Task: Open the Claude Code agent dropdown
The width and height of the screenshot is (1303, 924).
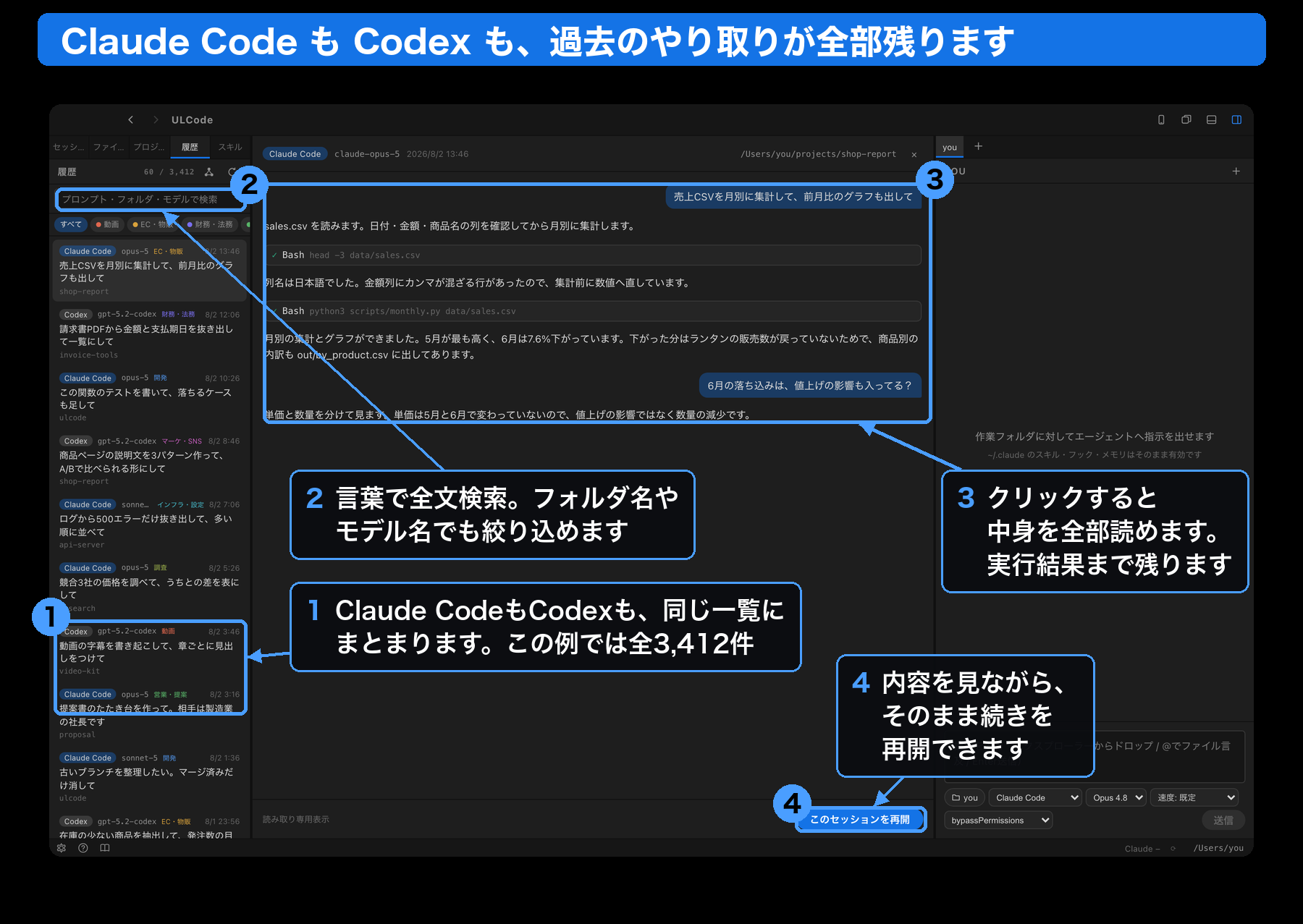Action: (1035, 797)
